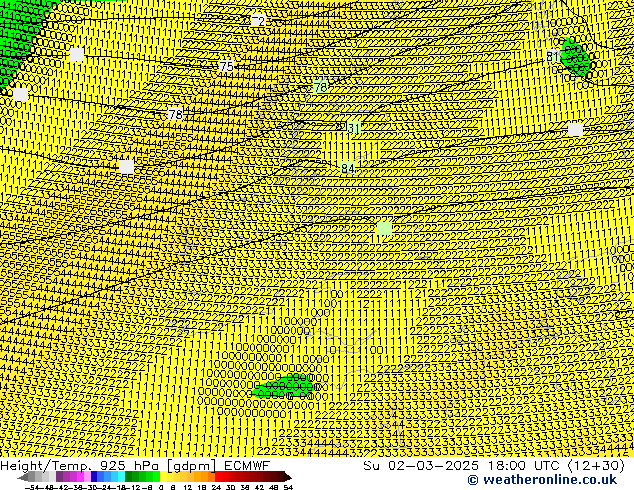Click the magenta legend swatch above -36
This screenshot has height=490, width=634.
click(x=80, y=477)
